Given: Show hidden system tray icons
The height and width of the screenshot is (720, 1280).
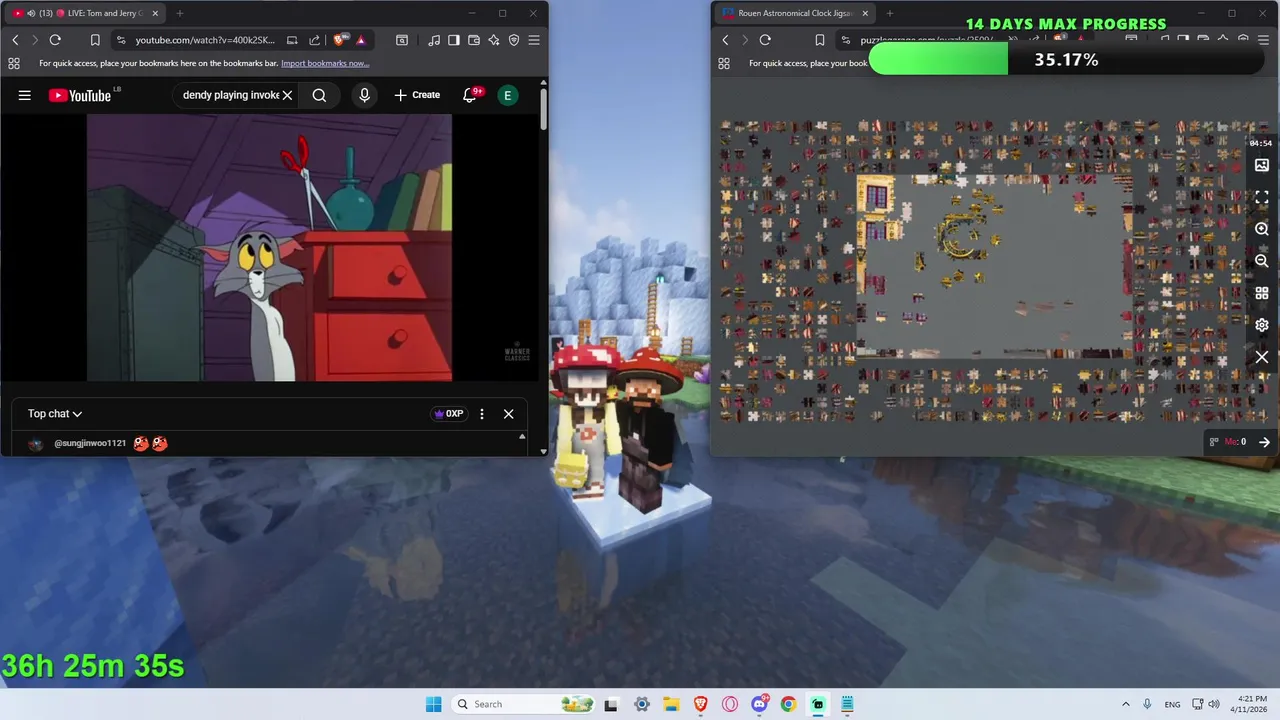Looking at the screenshot, I should tap(1125, 704).
